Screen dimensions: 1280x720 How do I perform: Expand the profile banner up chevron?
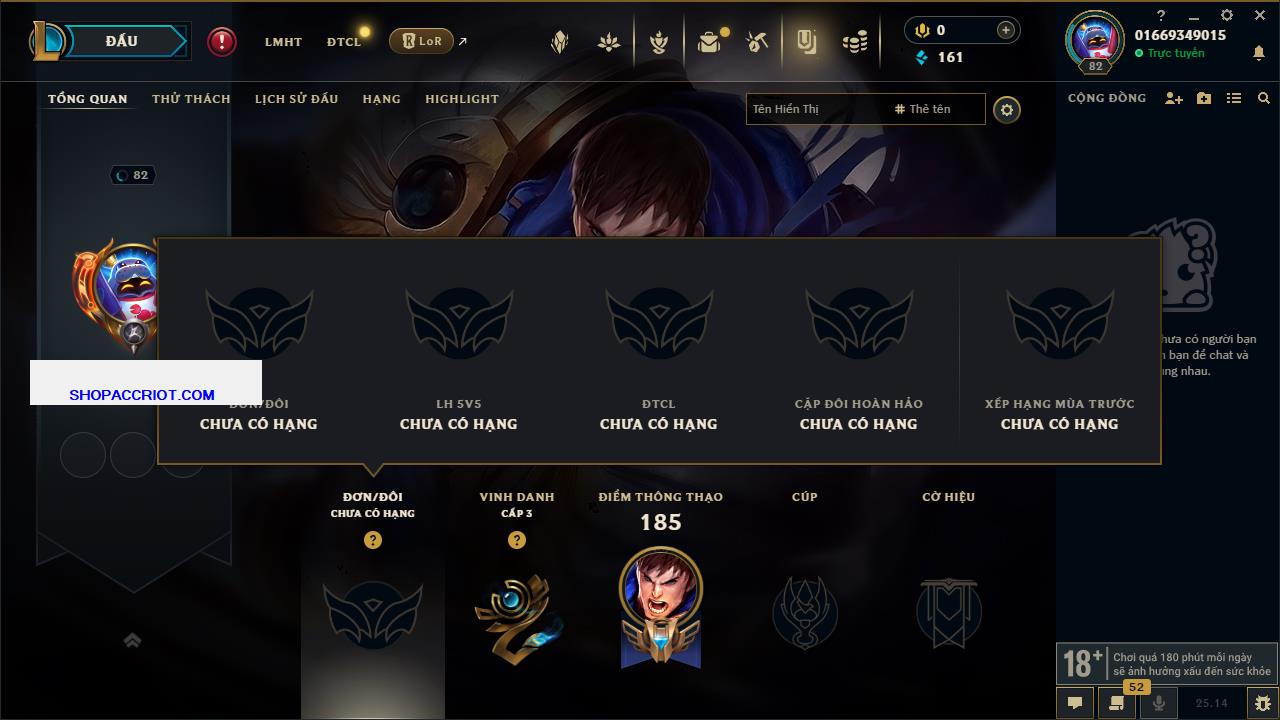132,640
